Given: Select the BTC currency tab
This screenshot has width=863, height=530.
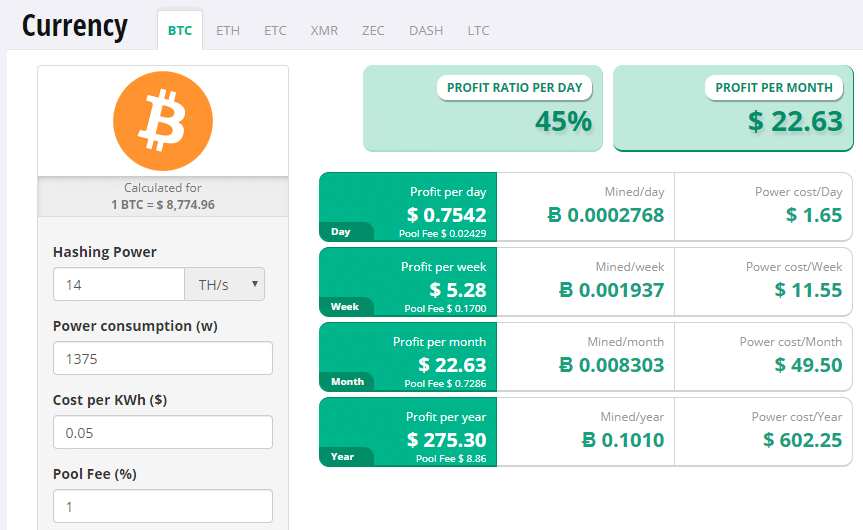Looking at the screenshot, I should click(x=180, y=30).
